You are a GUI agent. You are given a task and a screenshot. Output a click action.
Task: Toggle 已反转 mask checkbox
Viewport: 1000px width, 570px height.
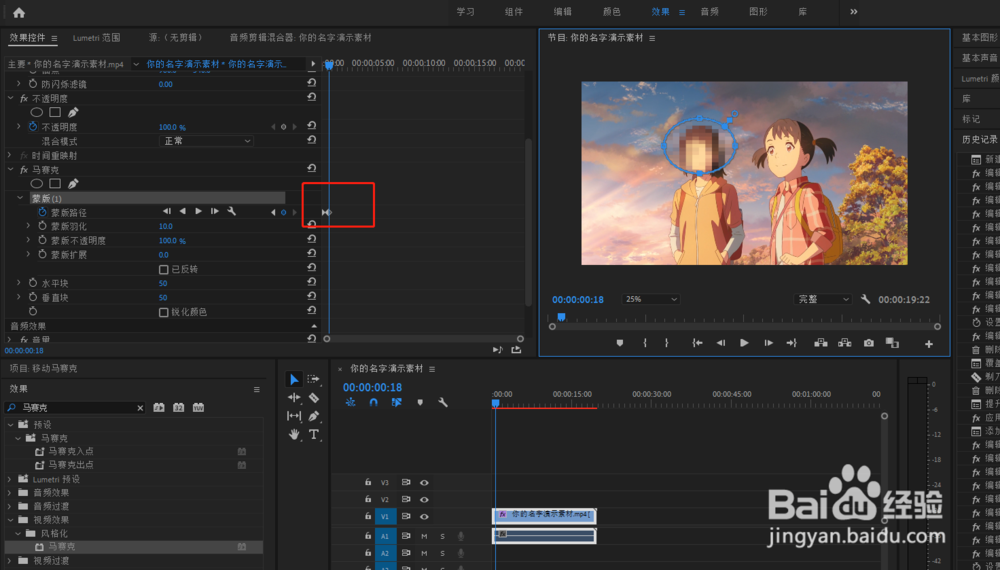(163, 269)
